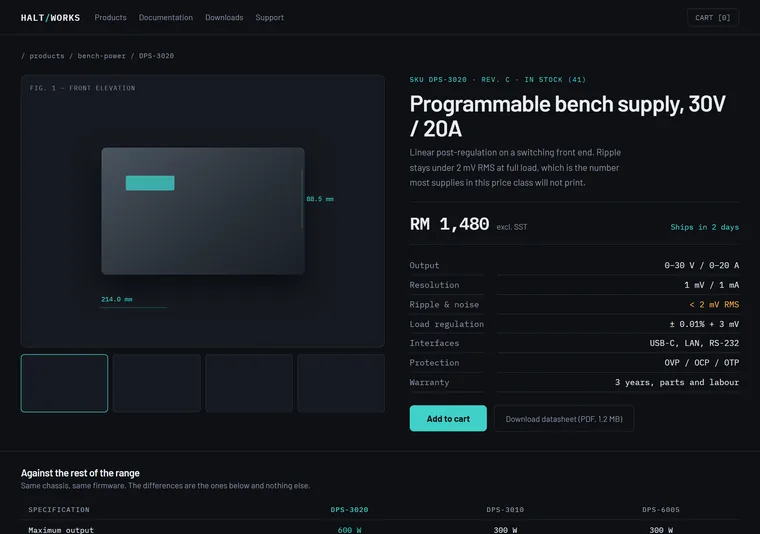Click the '600 W' table cell
The height and width of the screenshot is (534, 760).
tap(349, 530)
